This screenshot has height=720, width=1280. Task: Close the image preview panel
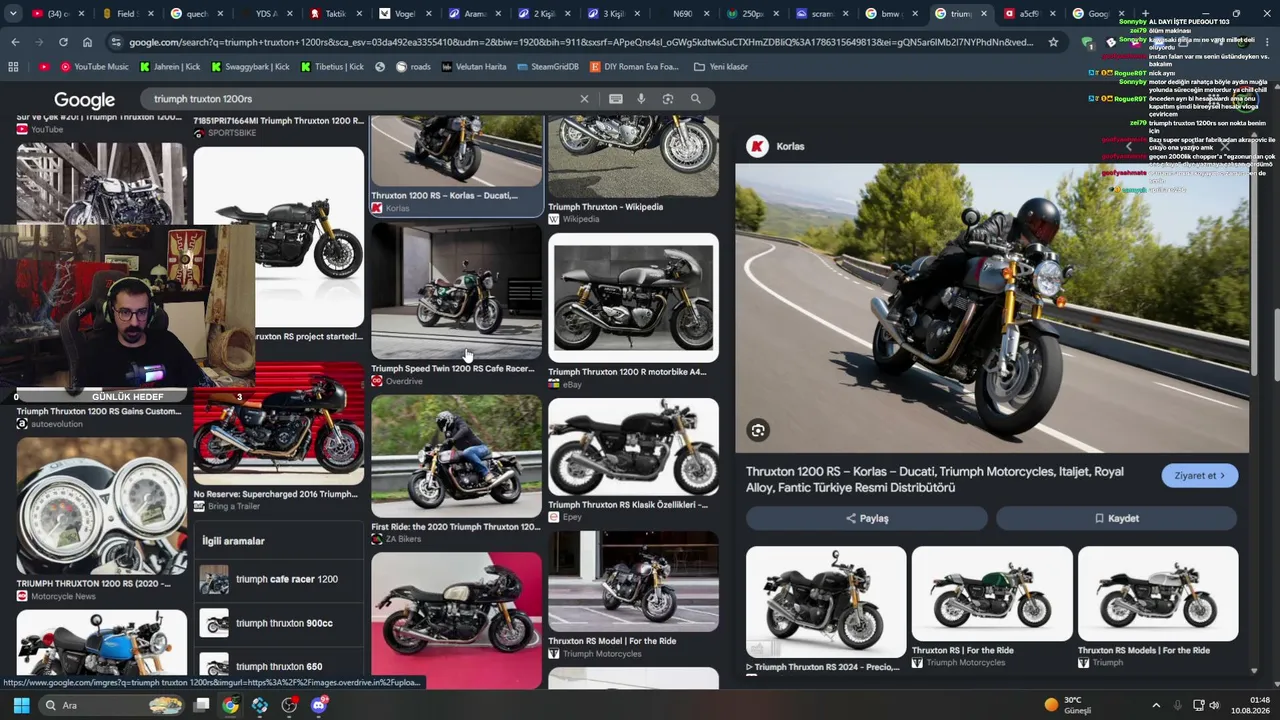(1225, 146)
